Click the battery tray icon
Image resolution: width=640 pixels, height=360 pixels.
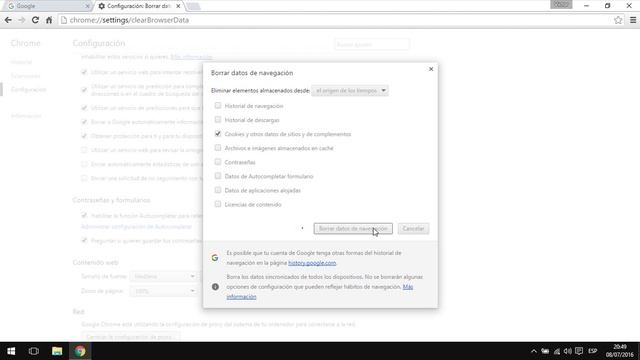coord(545,351)
